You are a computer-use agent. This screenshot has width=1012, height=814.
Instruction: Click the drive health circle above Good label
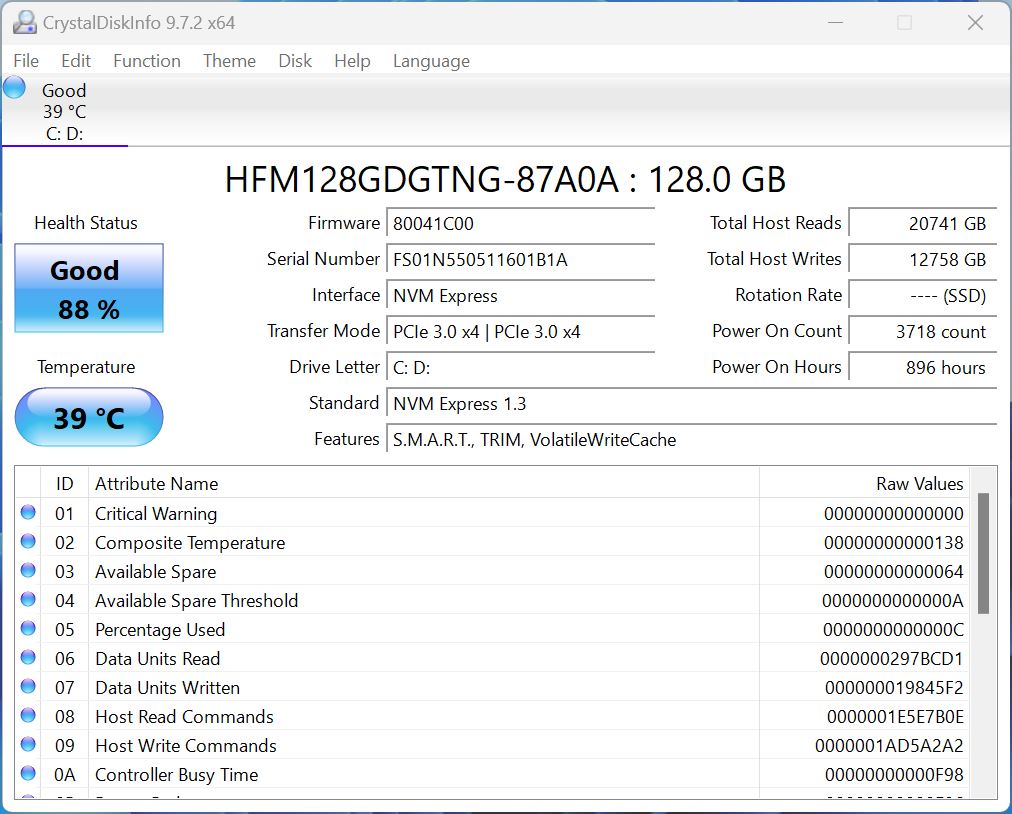(13, 88)
